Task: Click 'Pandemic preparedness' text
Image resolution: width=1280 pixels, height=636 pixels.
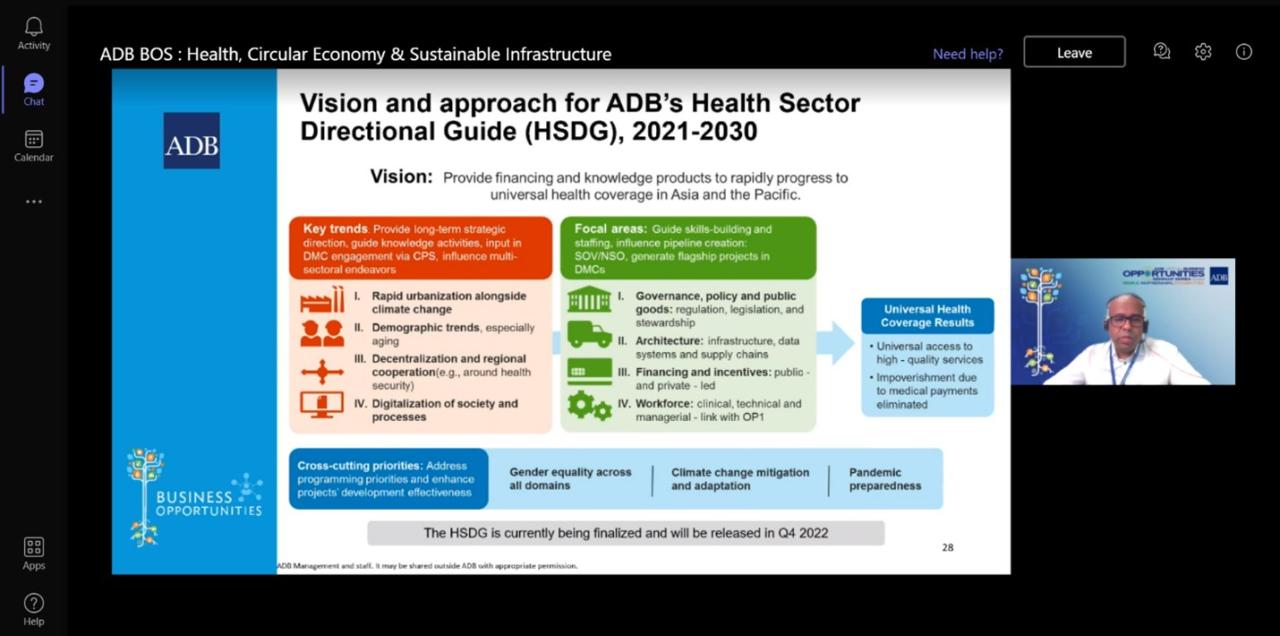Action: (885, 479)
